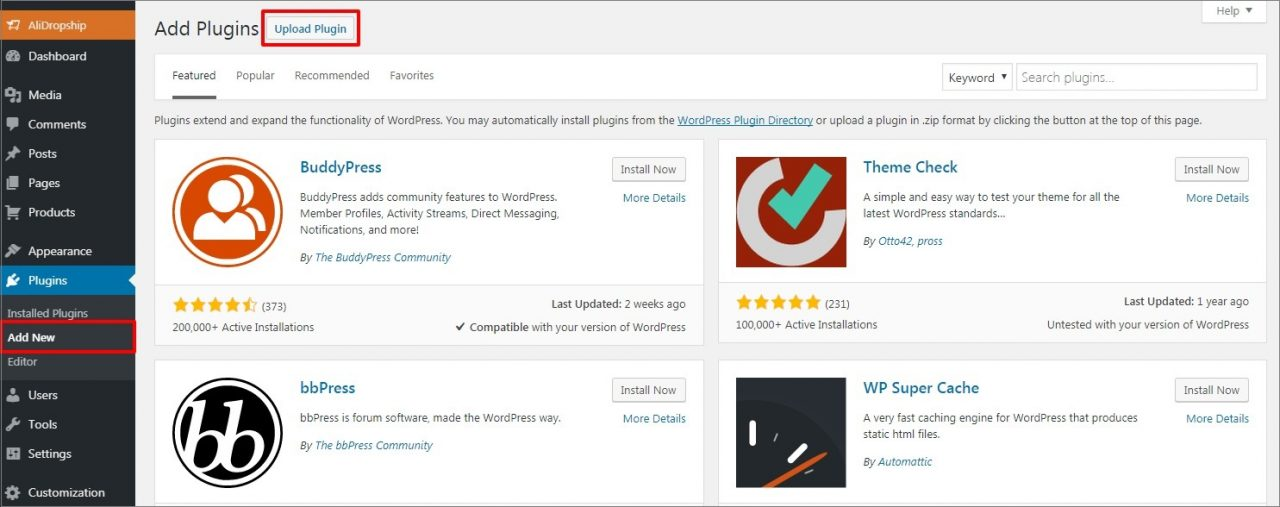Click the Users person icon

pos(13,395)
